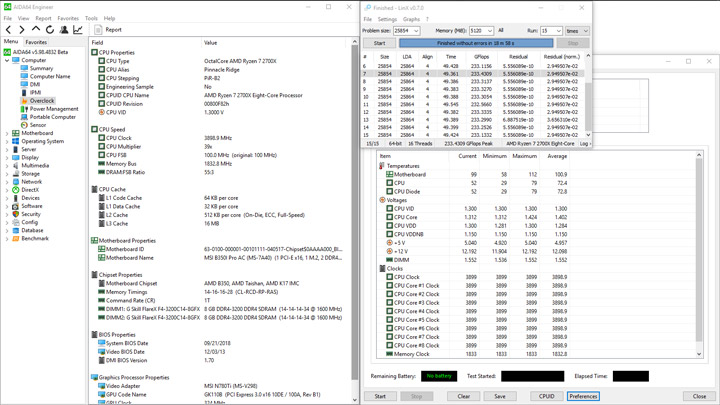Open AIDA64 Tools menu
The height and width of the screenshot is (405, 720).
(x=91, y=18)
